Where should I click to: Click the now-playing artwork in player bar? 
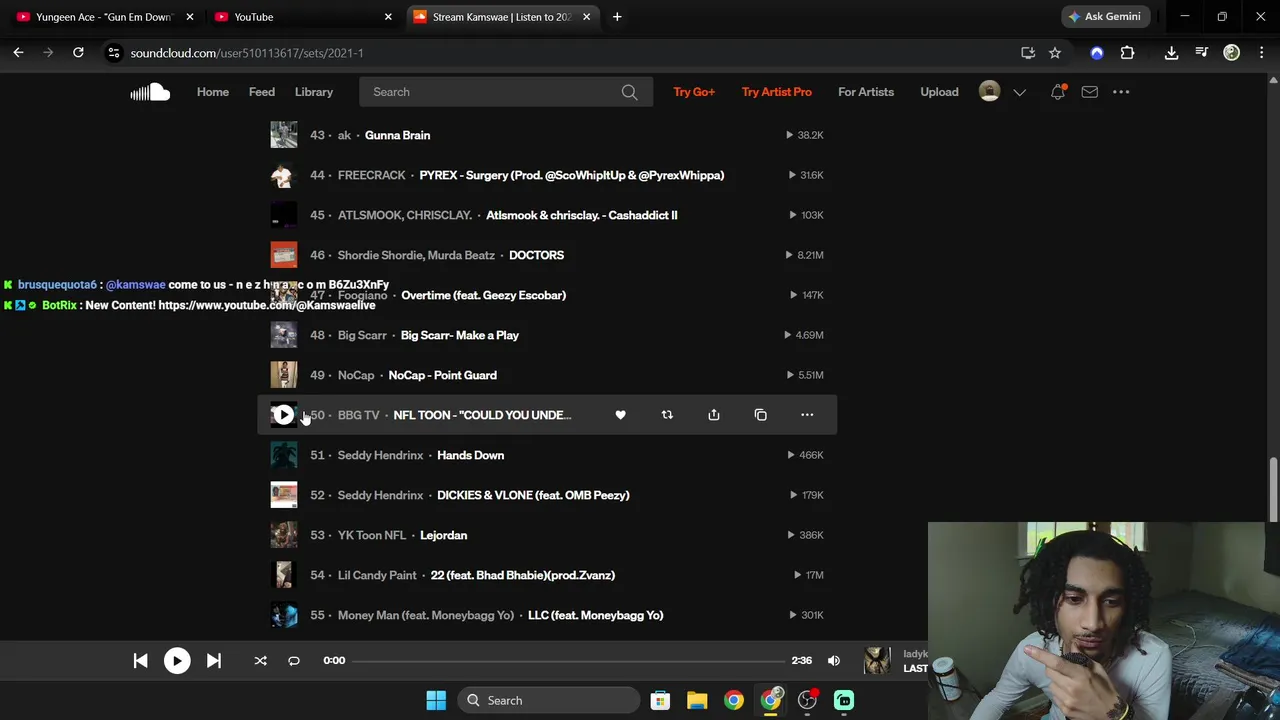(877, 660)
